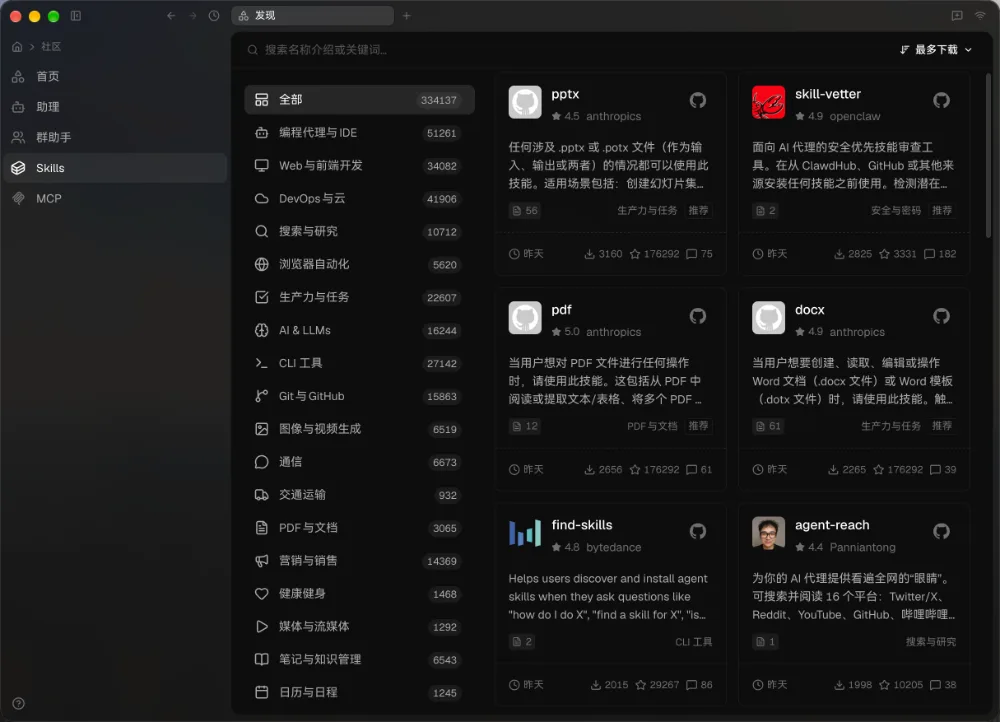Screen dimensions: 1000x722
Task: Open the help icon at bottom left
Action: (x=18, y=704)
